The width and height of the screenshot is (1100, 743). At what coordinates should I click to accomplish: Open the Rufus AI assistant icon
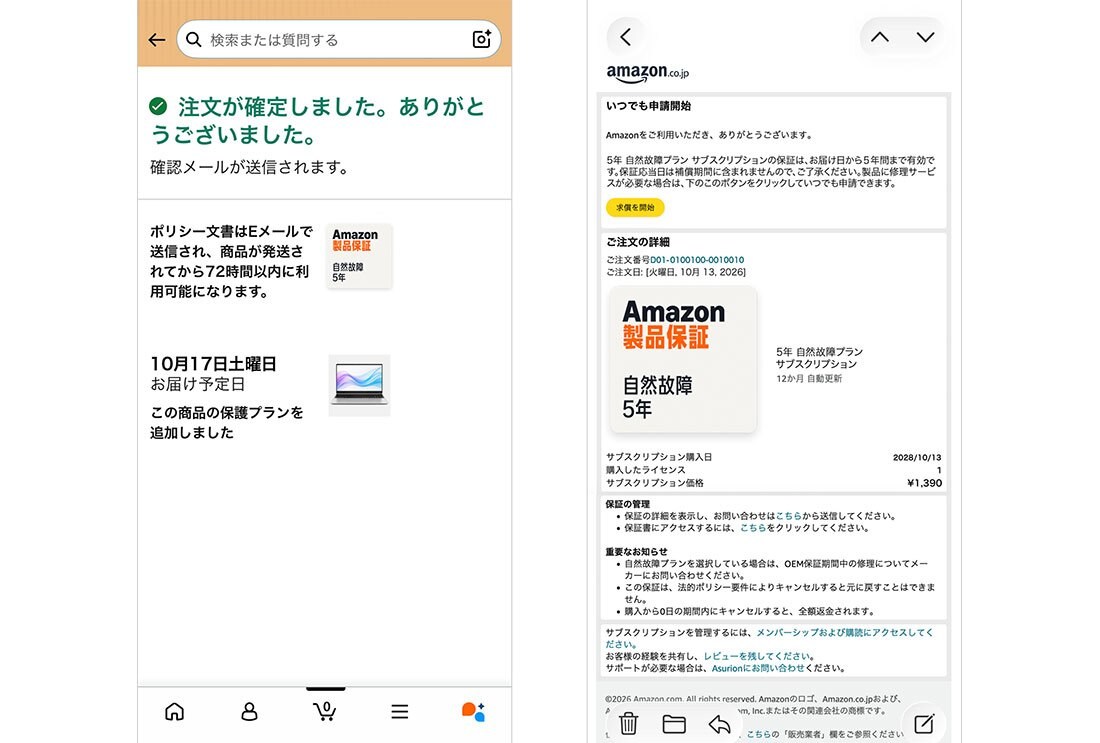pos(474,711)
